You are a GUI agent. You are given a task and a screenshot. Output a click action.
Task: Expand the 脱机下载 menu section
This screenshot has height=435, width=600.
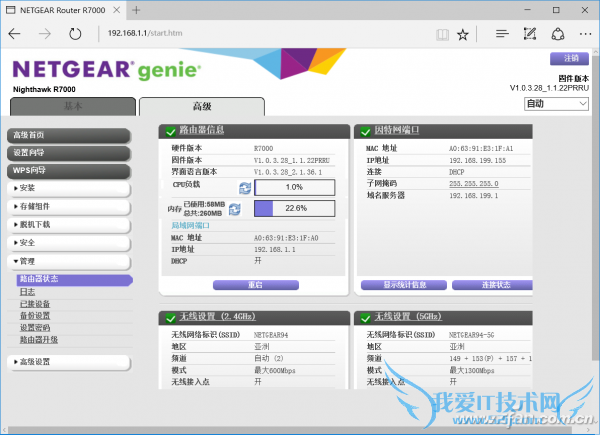[x=69, y=225]
